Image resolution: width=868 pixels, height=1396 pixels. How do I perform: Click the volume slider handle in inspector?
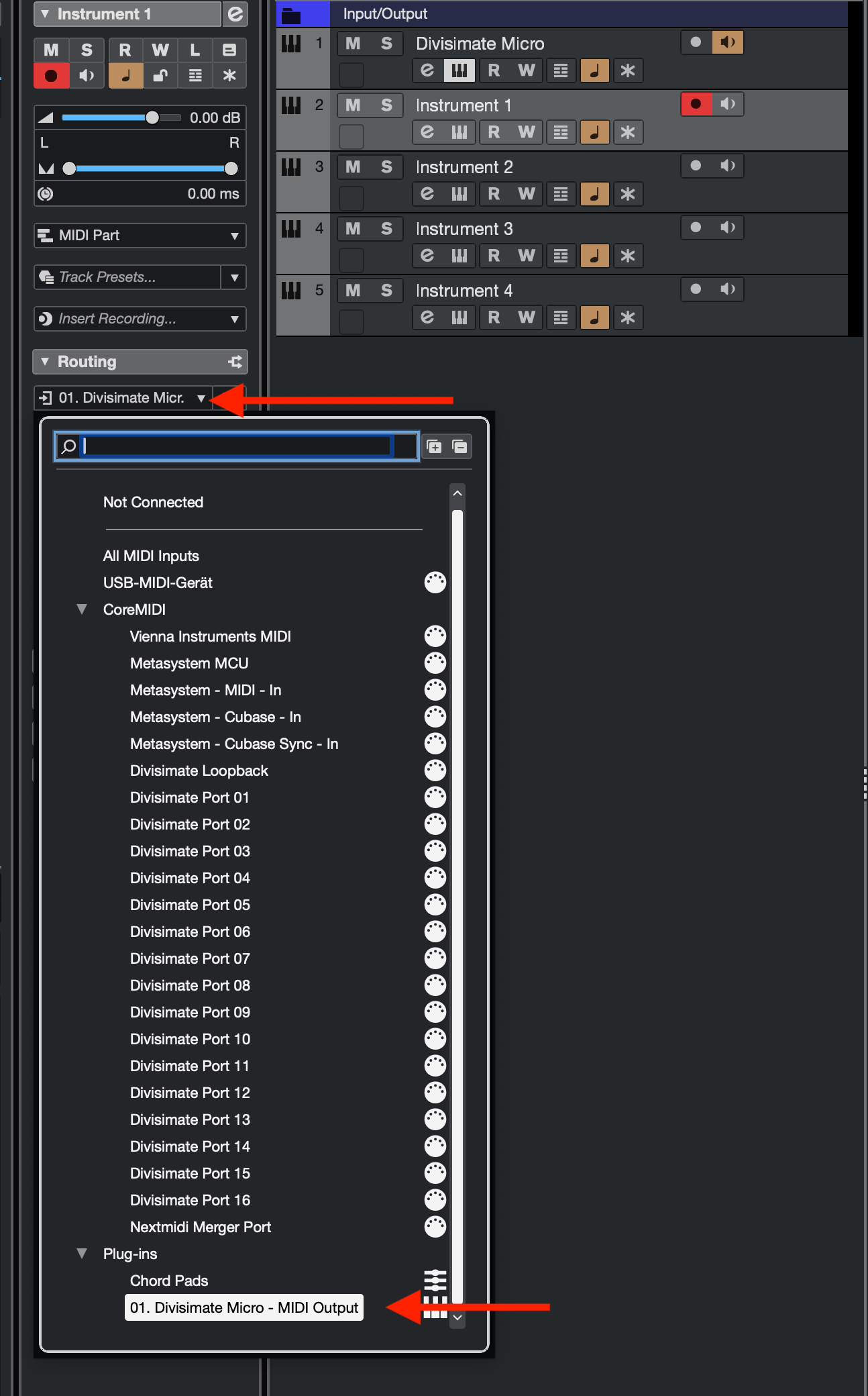(x=152, y=117)
